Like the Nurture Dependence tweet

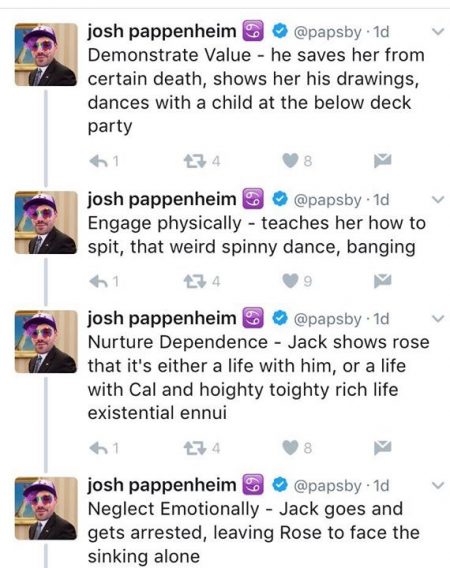click(291, 448)
